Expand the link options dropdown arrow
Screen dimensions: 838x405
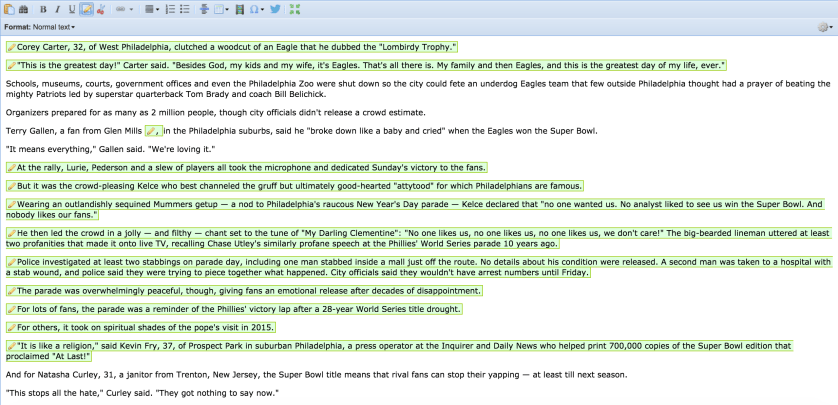132,9
